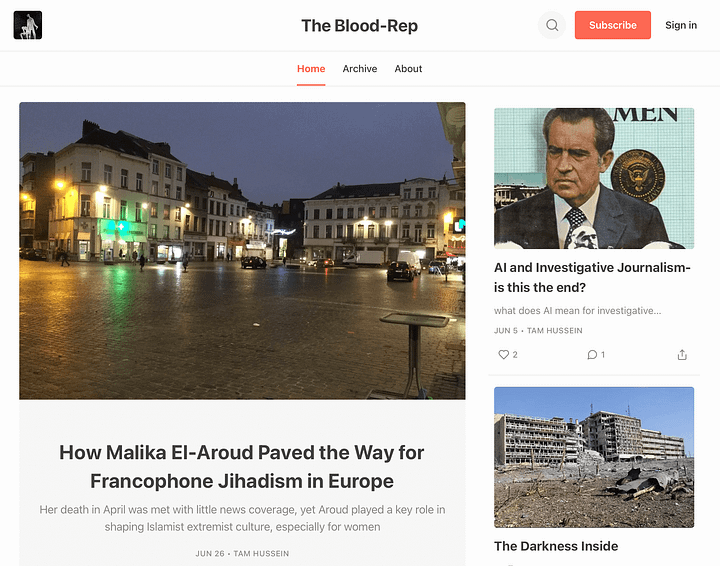Switch to the Home tab
Screen dimensions: 720x566
(x=311, y=69)
